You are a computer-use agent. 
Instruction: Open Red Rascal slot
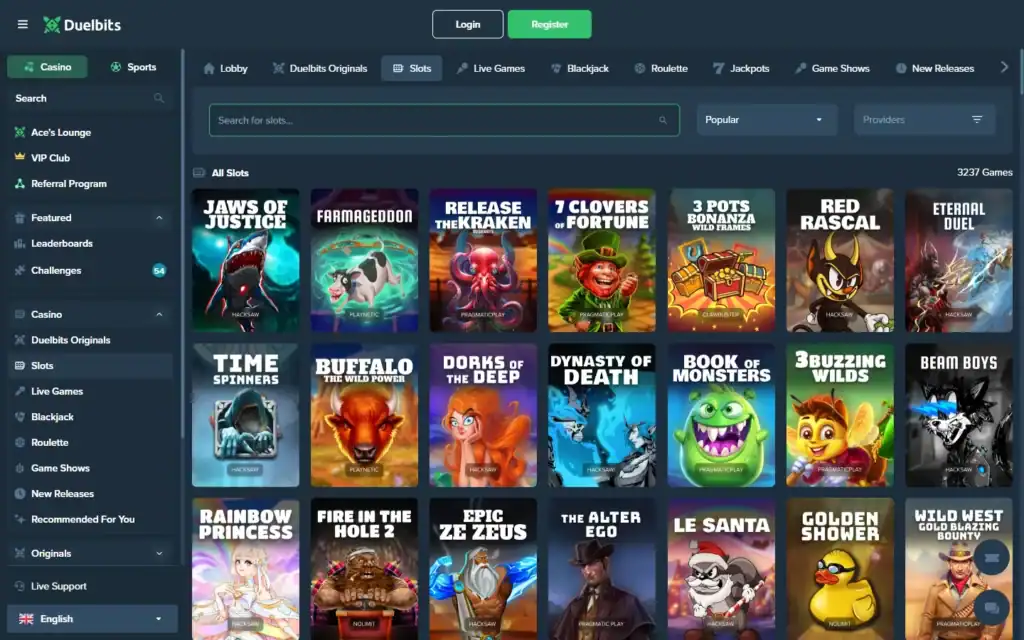(840, 260)
